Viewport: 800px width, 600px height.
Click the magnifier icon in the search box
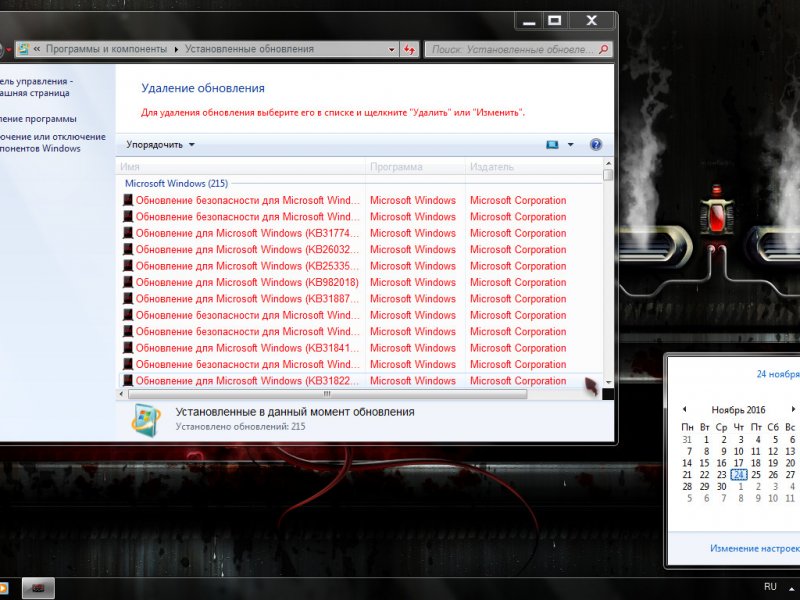(604, 49)
